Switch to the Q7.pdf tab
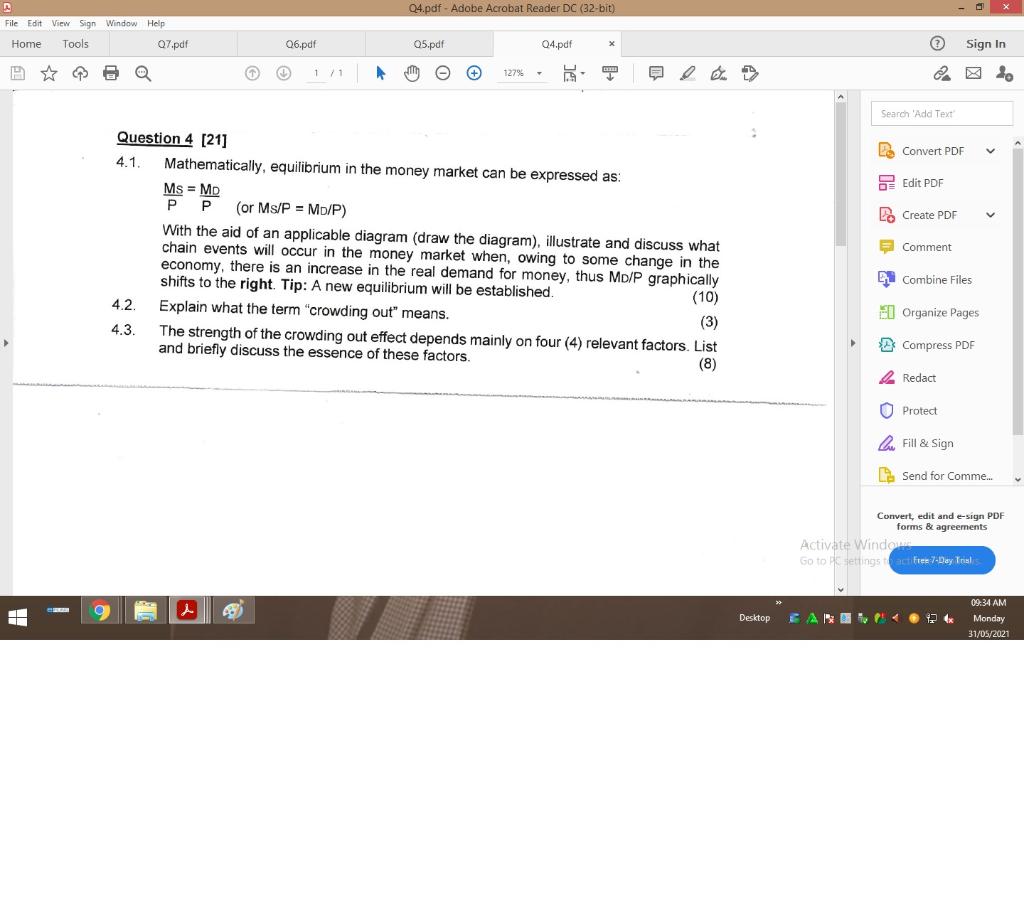 [173, 43]
